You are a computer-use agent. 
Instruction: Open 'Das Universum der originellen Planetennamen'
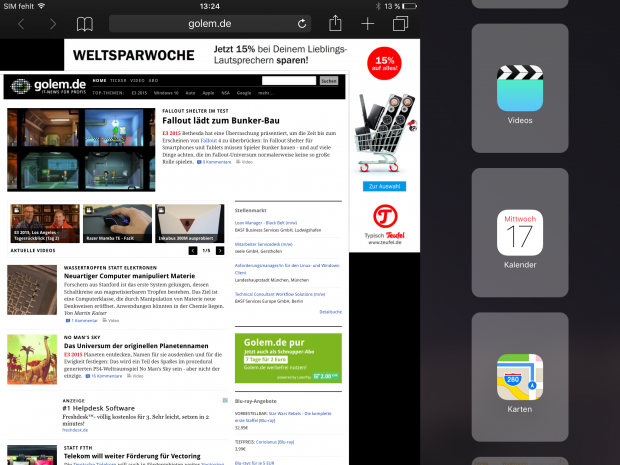pyautogui.click(x=136, y=346)
